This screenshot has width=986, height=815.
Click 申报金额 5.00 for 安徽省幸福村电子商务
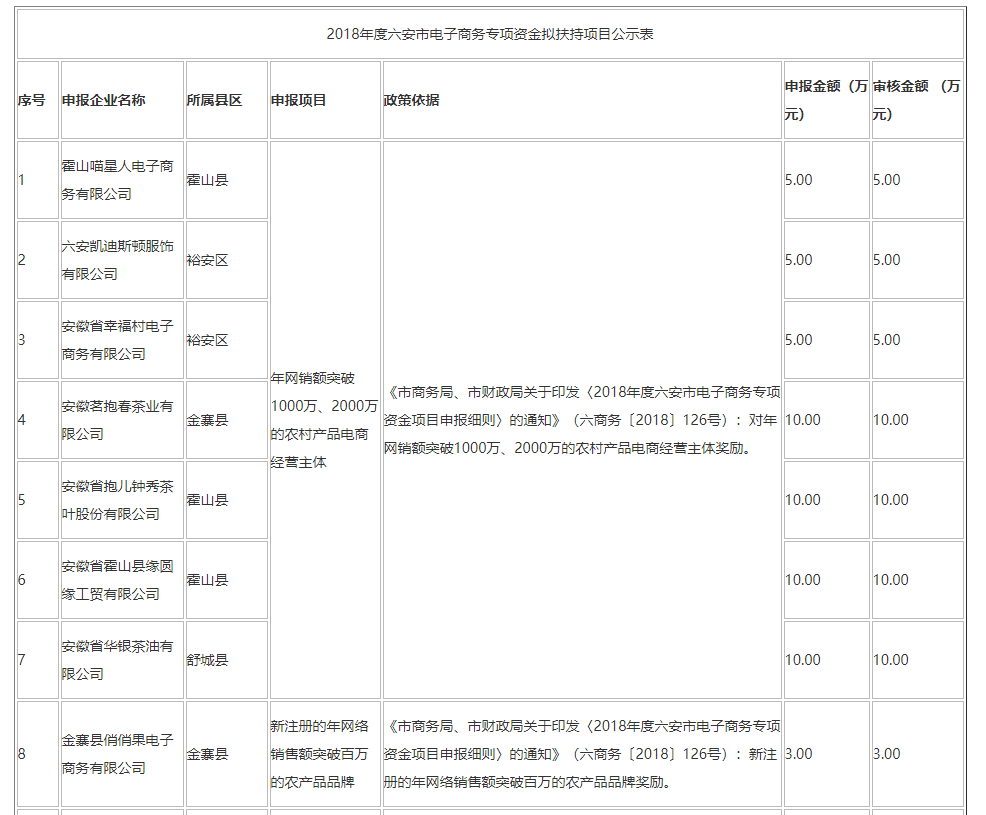coord(799,340)
